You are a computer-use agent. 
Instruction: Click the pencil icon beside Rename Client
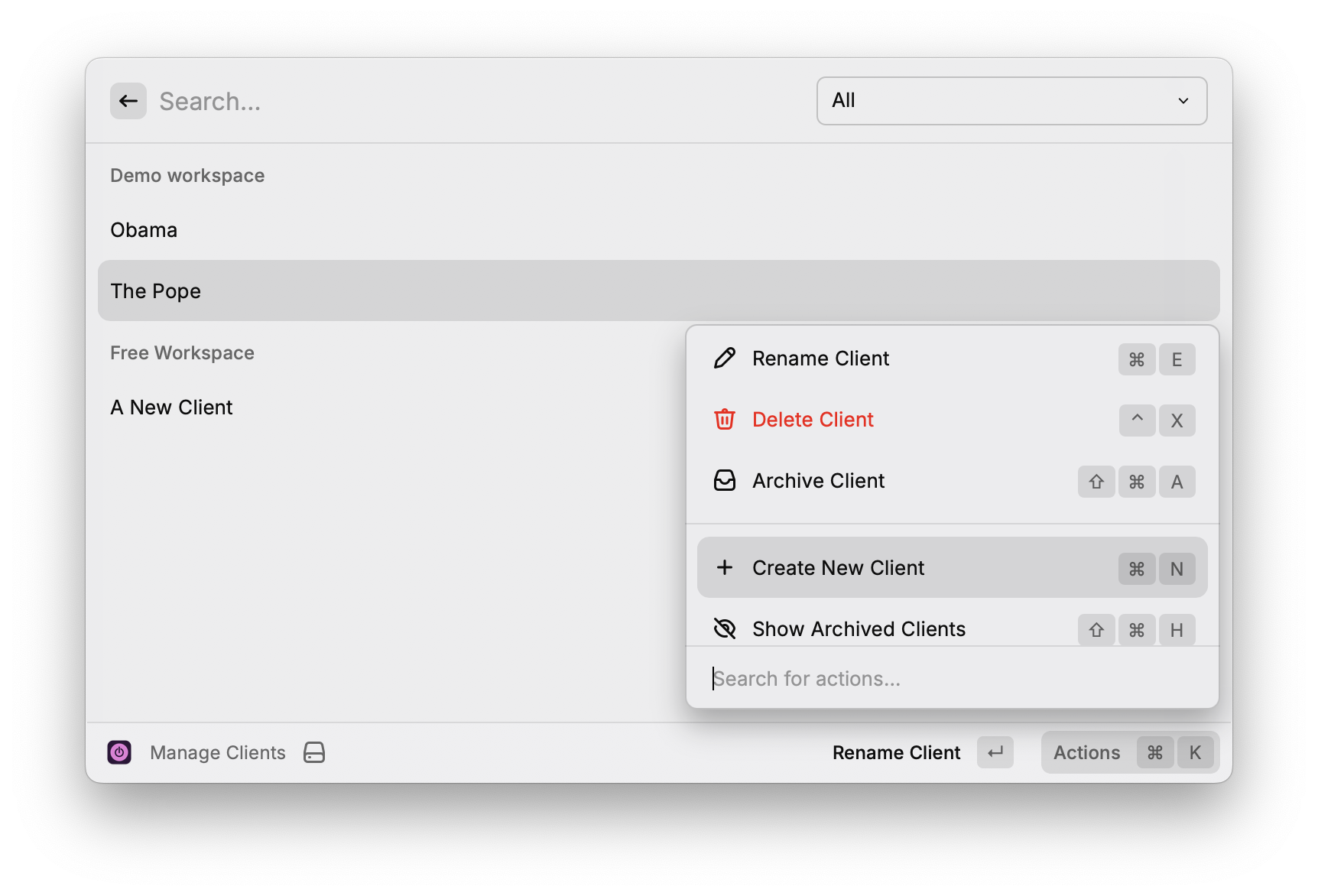(725, 359)
